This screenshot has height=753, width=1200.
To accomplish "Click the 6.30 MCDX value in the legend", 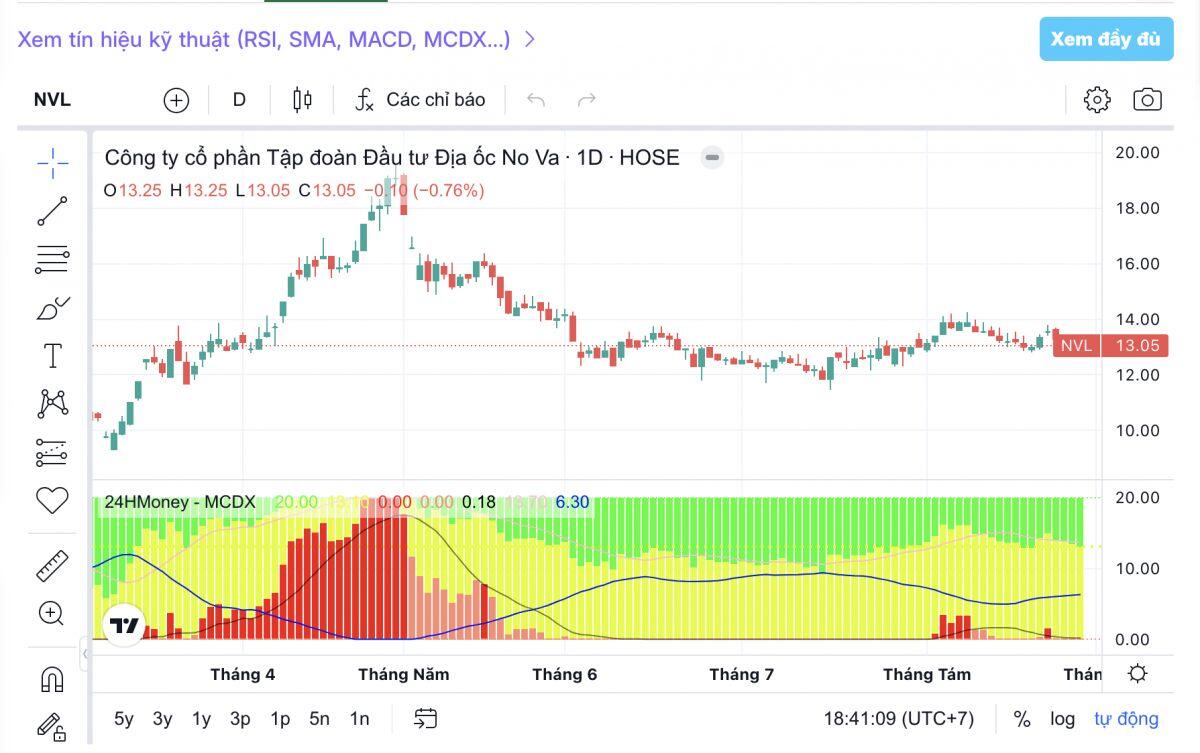I will click(x=572, y=502).
